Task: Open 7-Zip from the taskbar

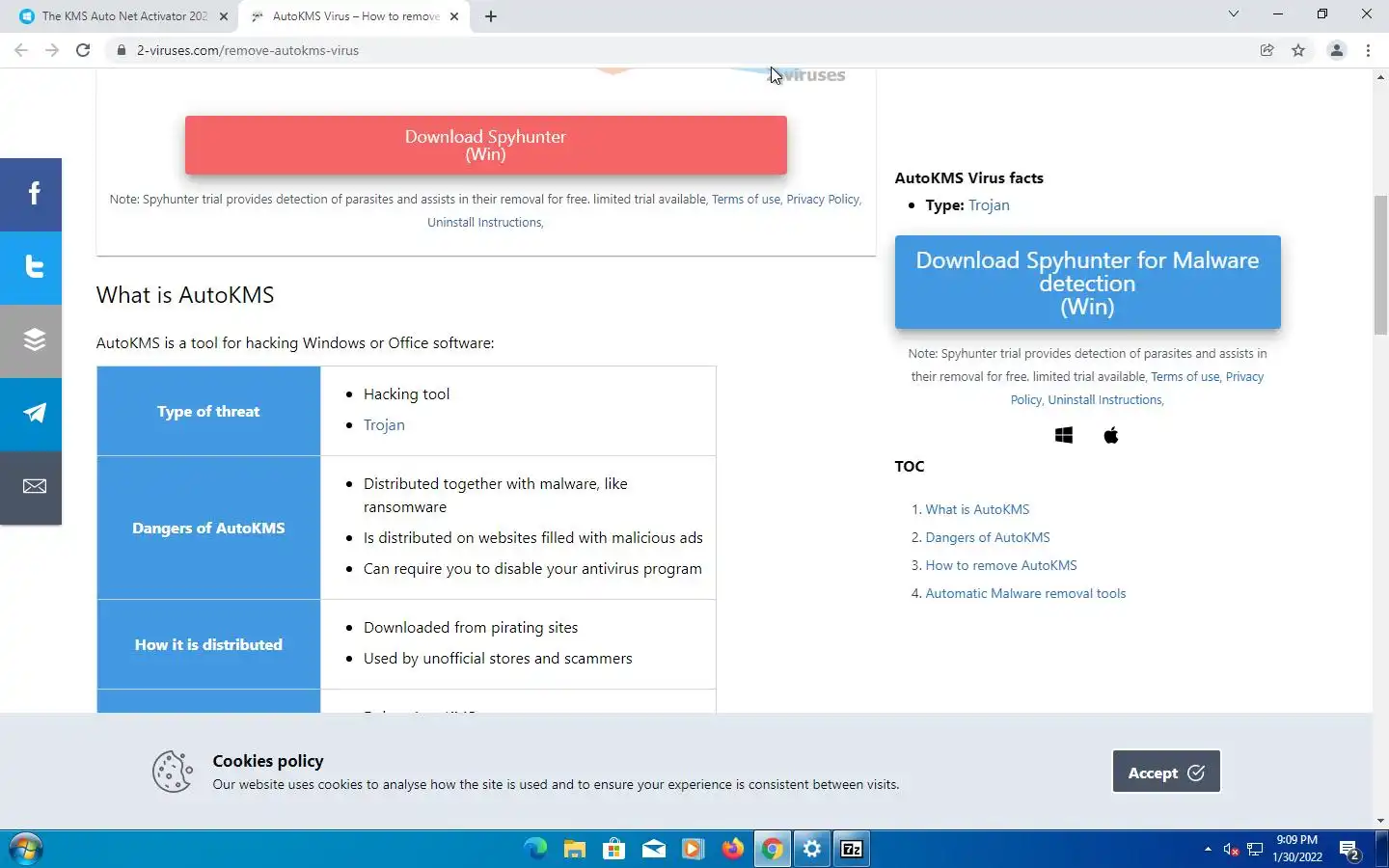Action: (x=852, y=849)
